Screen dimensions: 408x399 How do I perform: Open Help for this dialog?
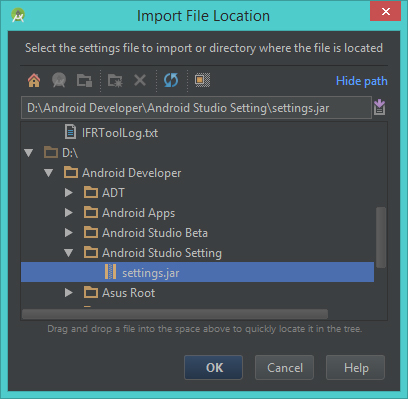[356, 367]
